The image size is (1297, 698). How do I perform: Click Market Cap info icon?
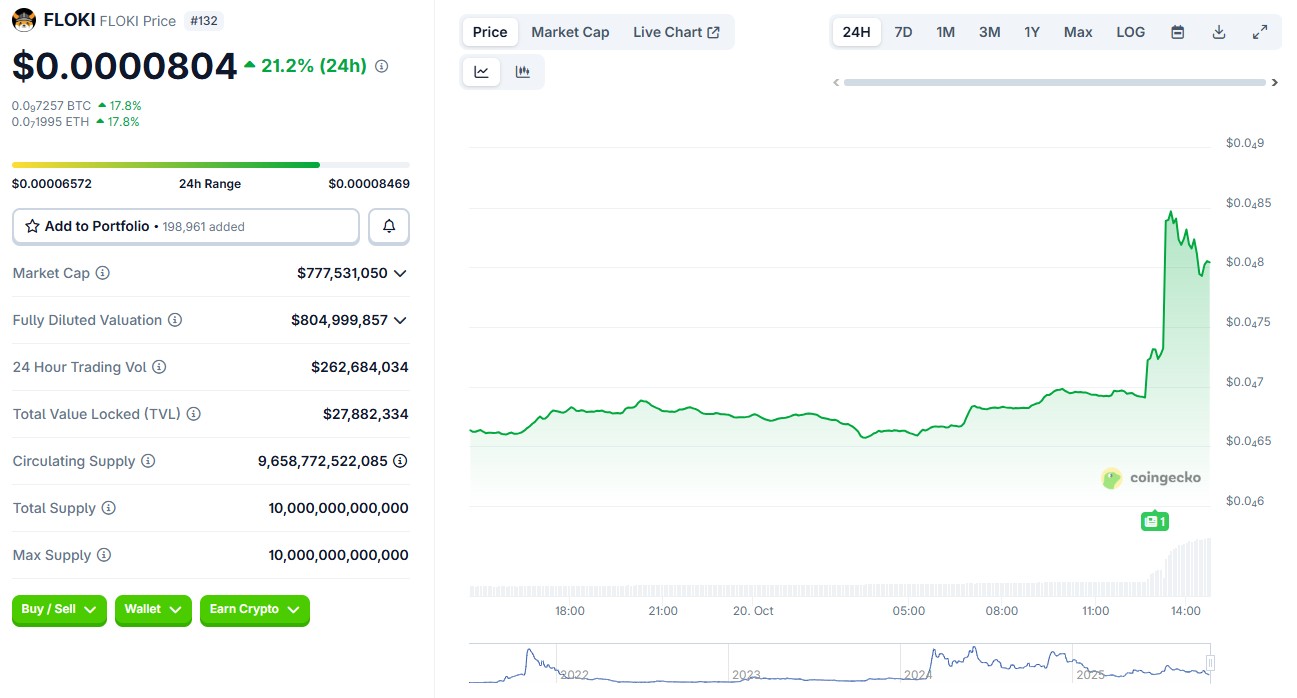tap(102, 273)
